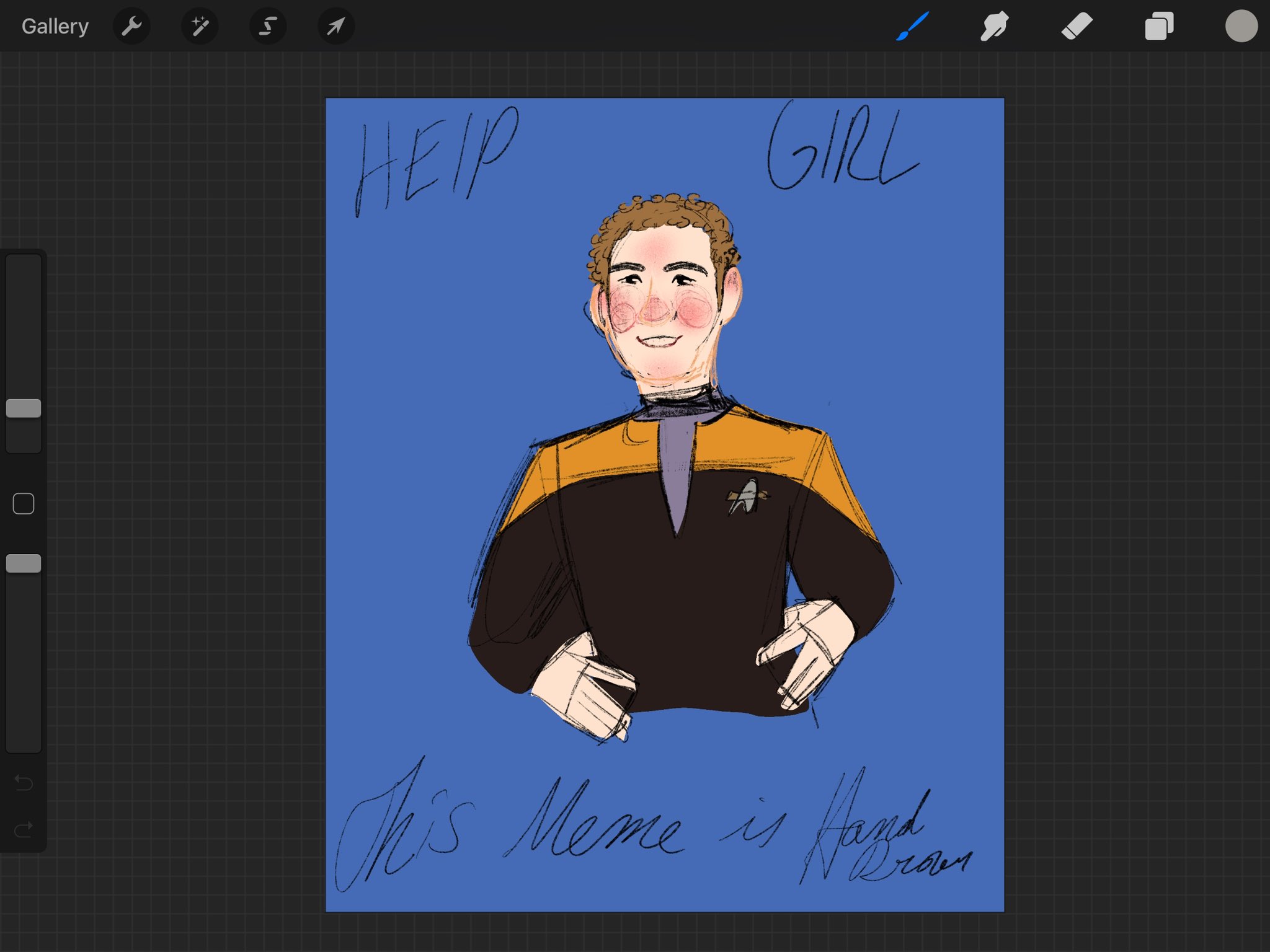Click the brush size slider handle
Screen dimensions: 1270x952
click(x=24, y=408)
